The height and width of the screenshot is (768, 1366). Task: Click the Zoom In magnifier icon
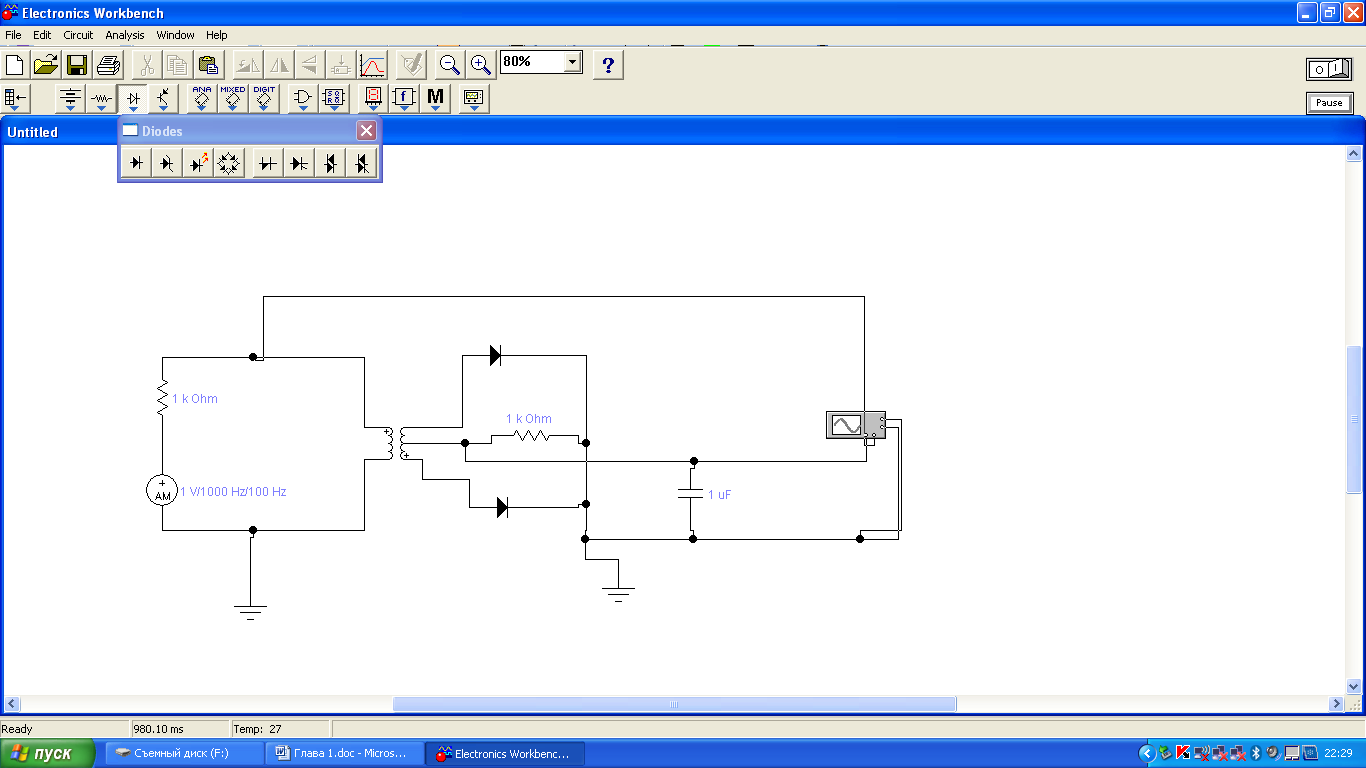pos(481,66)
